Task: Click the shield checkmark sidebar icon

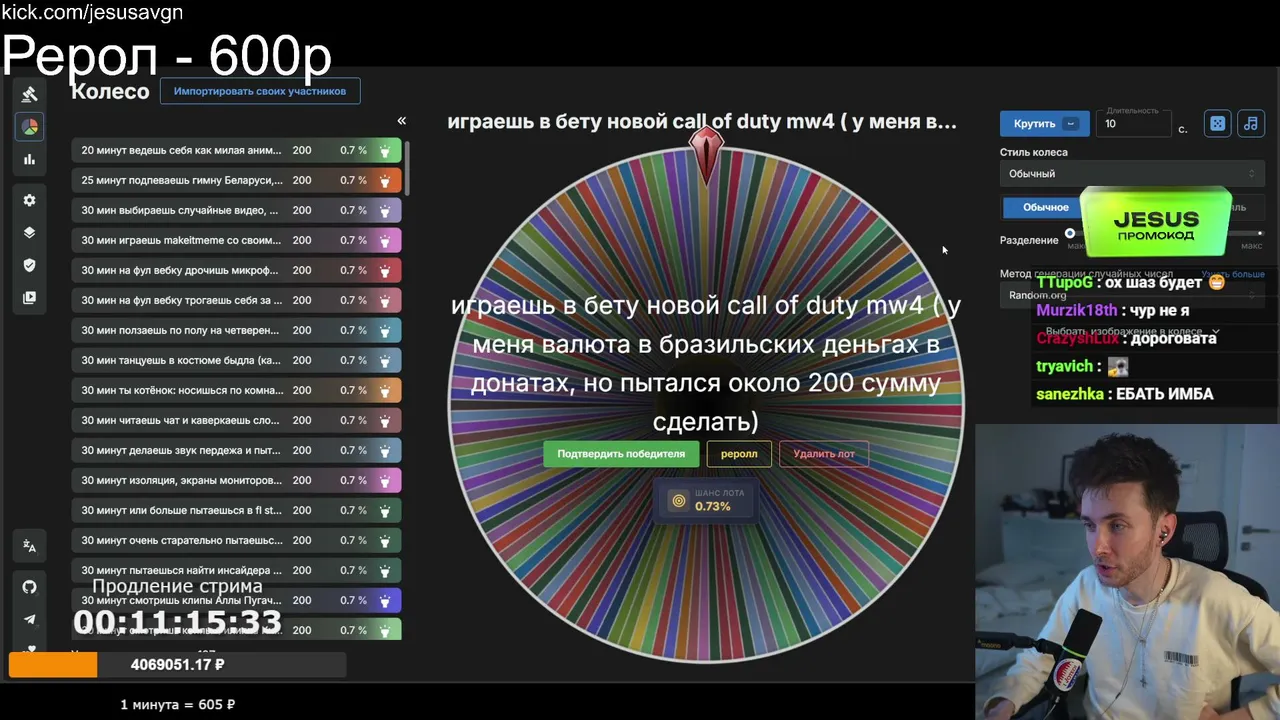Action: pyautogui.click(x=29, y=265)
